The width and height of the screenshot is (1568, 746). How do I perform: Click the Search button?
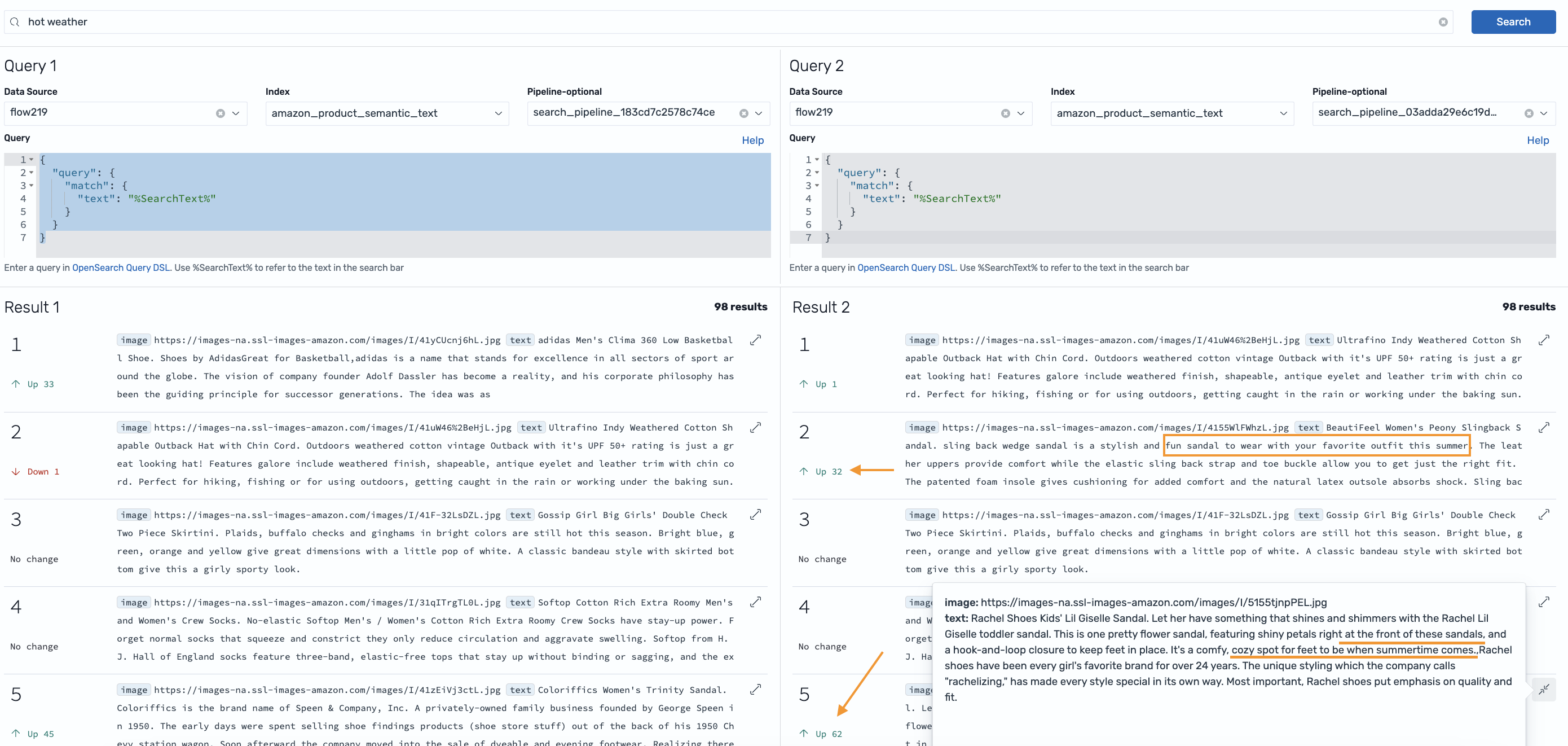tap(1513, 22)
